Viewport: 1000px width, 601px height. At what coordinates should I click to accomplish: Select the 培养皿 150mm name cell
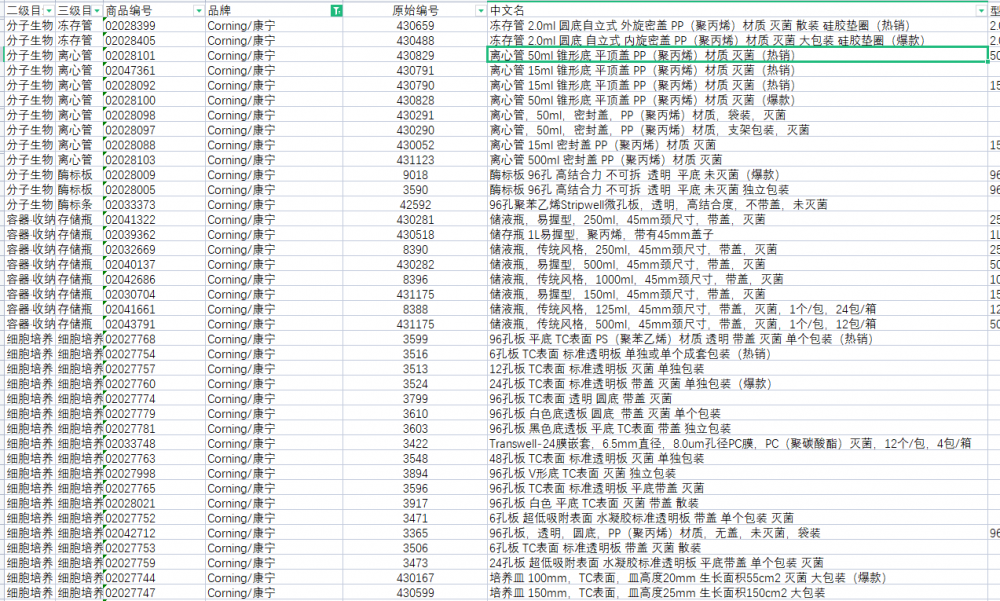[x=738, y=593]
